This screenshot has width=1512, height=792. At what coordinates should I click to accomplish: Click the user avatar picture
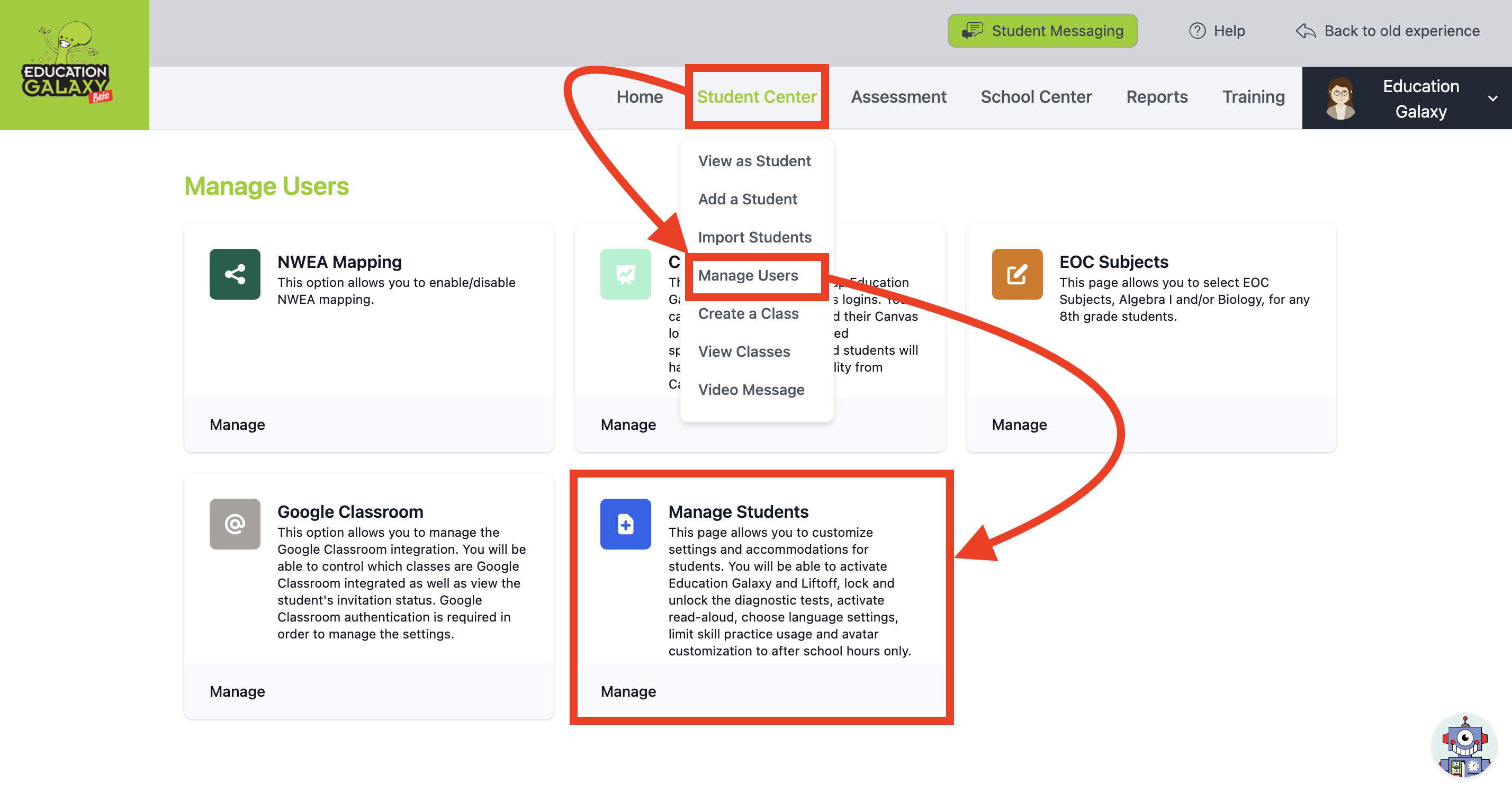pos(1340,98)
